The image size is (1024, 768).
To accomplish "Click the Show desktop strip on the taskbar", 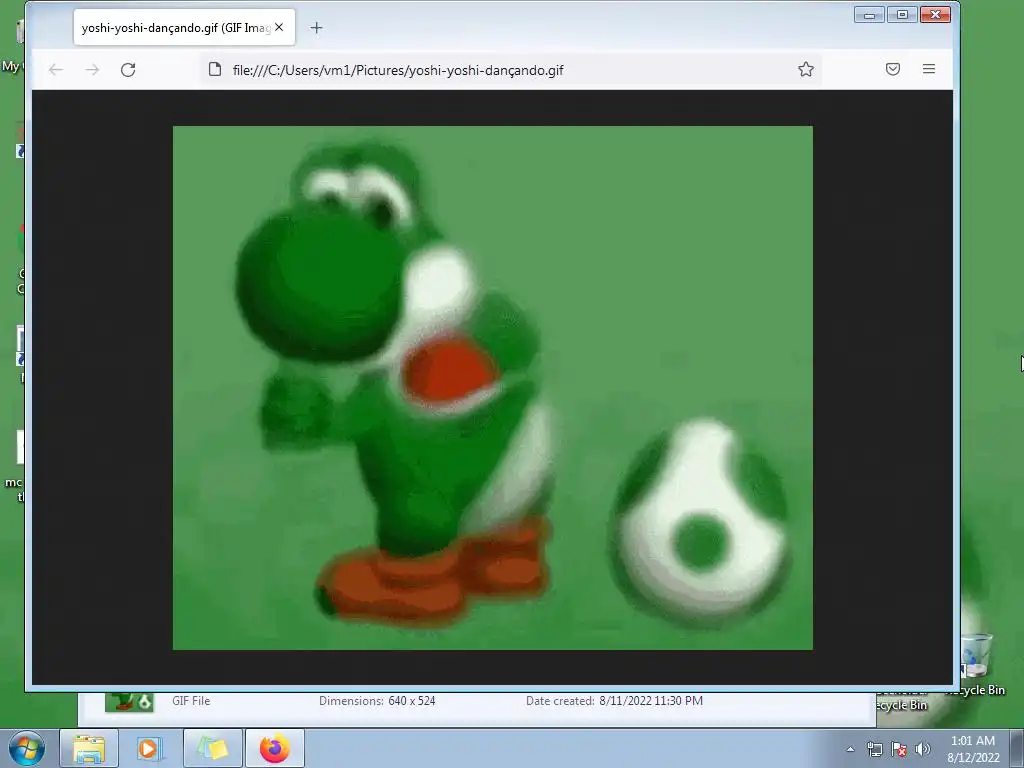I will [1017, 748].
